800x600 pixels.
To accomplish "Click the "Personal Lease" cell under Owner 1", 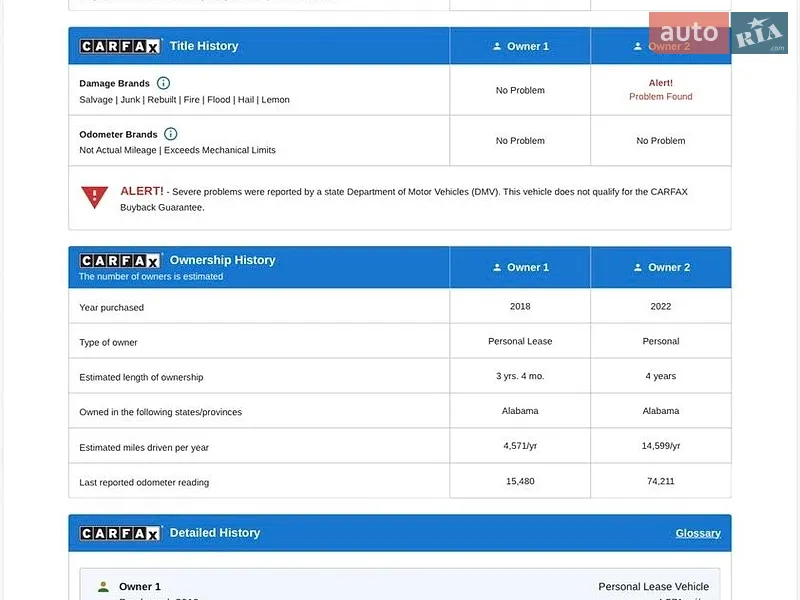I will coord(520,341).
